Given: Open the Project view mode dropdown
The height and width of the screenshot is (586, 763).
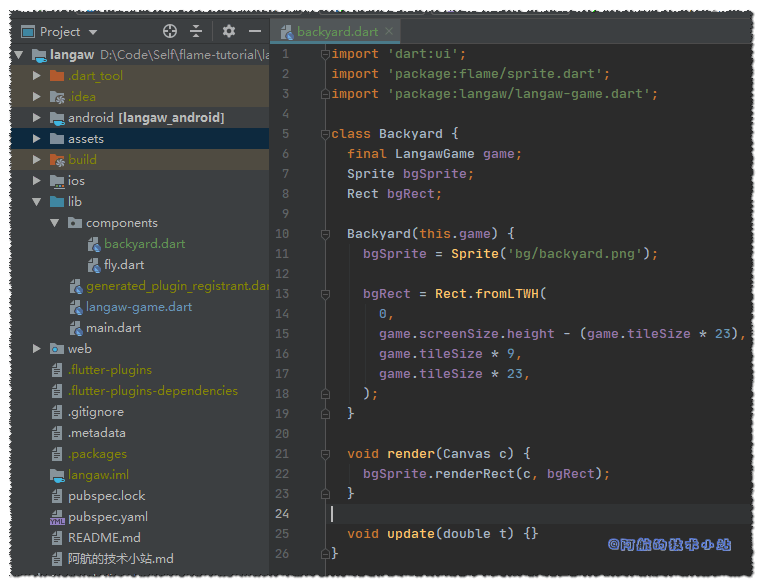Looking at the screenshot, I should coord(93,32).
